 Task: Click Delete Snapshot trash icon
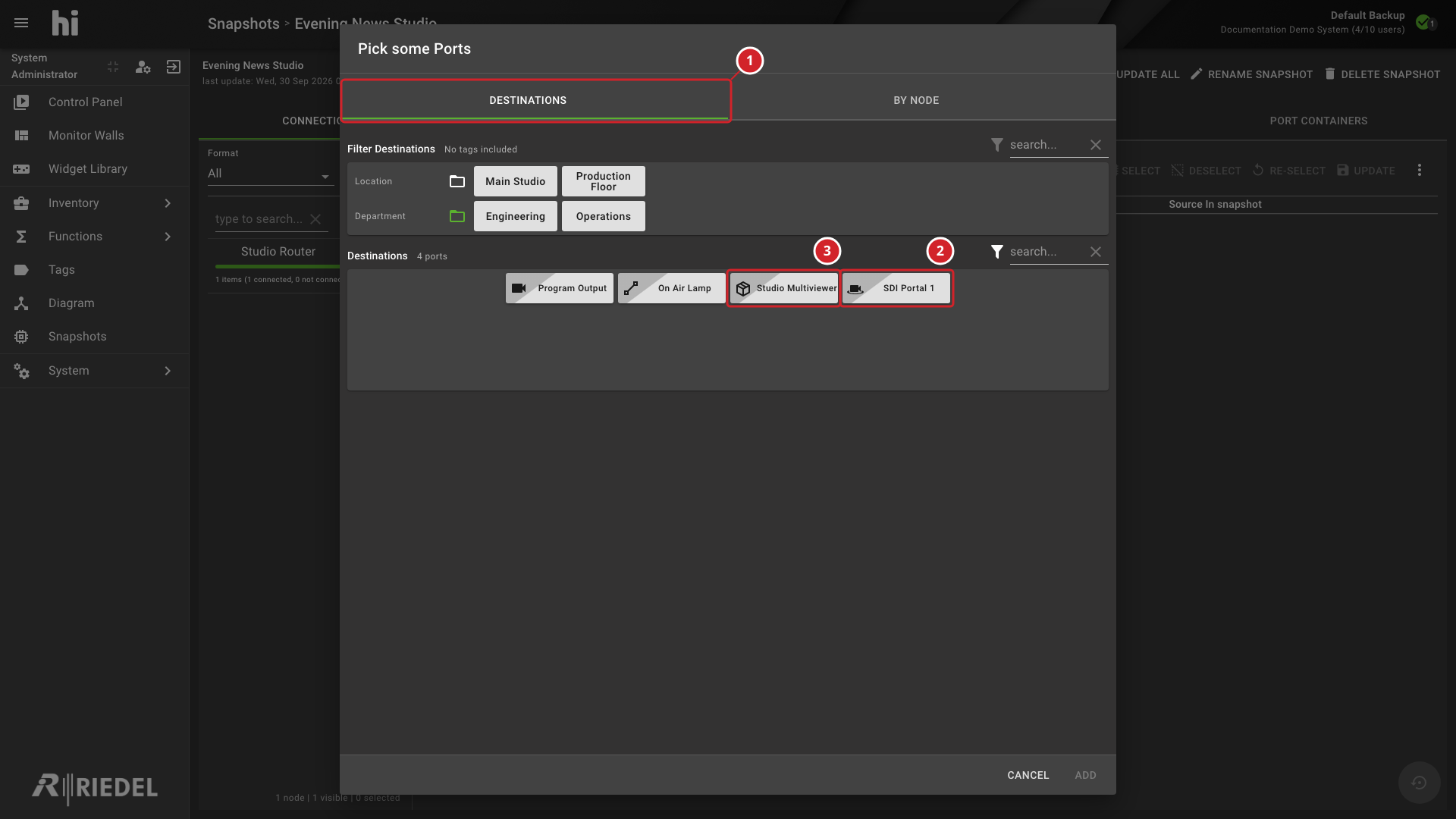point(1330,74)
